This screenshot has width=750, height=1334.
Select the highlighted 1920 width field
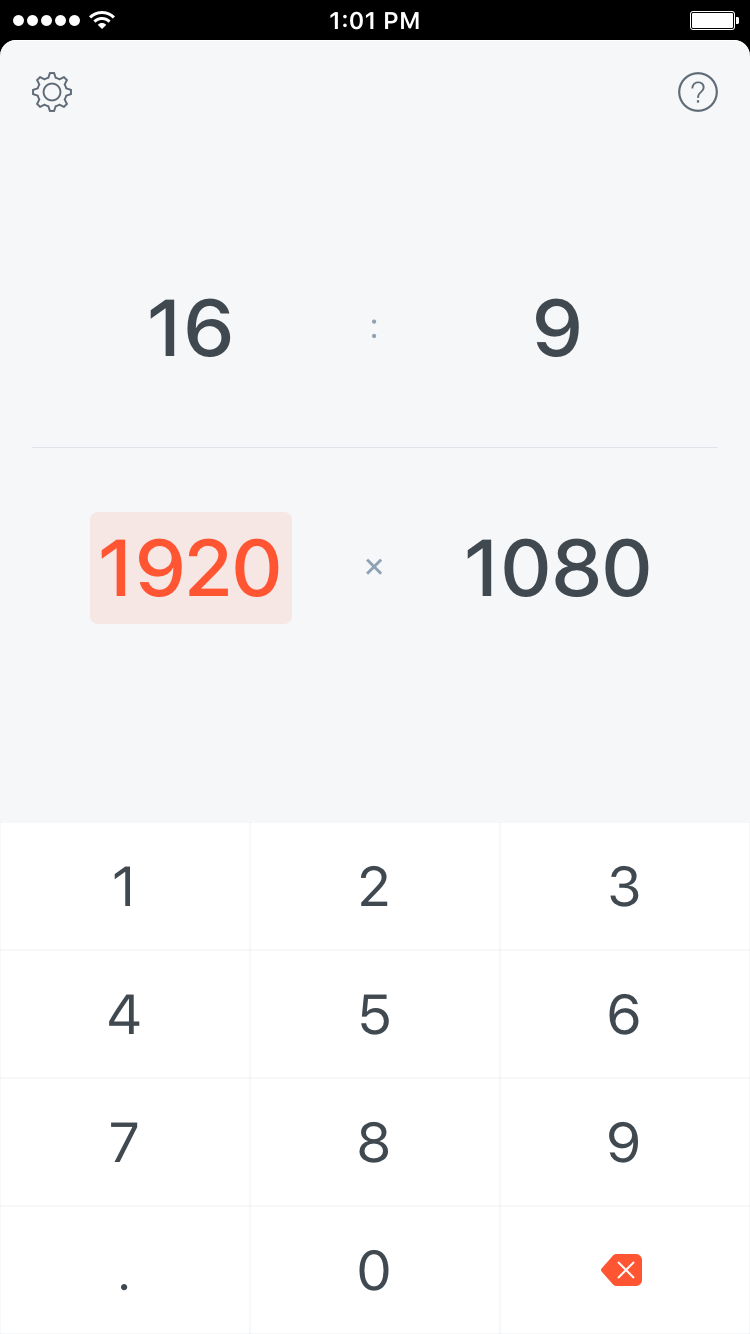191,568
